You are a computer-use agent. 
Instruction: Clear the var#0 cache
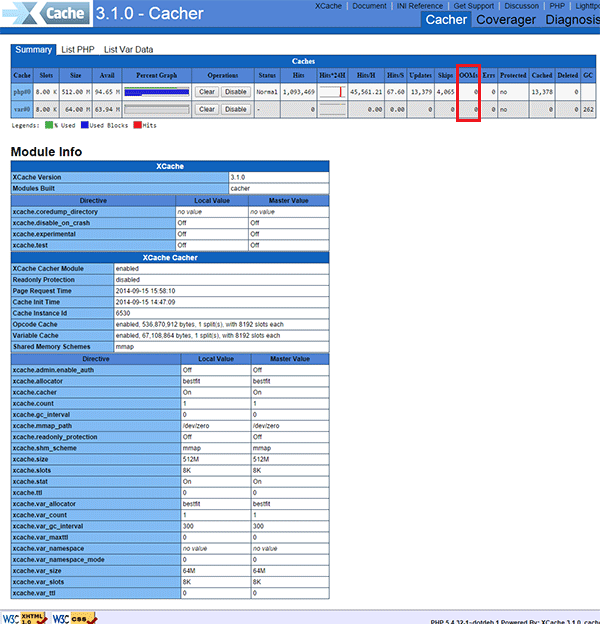206,109
